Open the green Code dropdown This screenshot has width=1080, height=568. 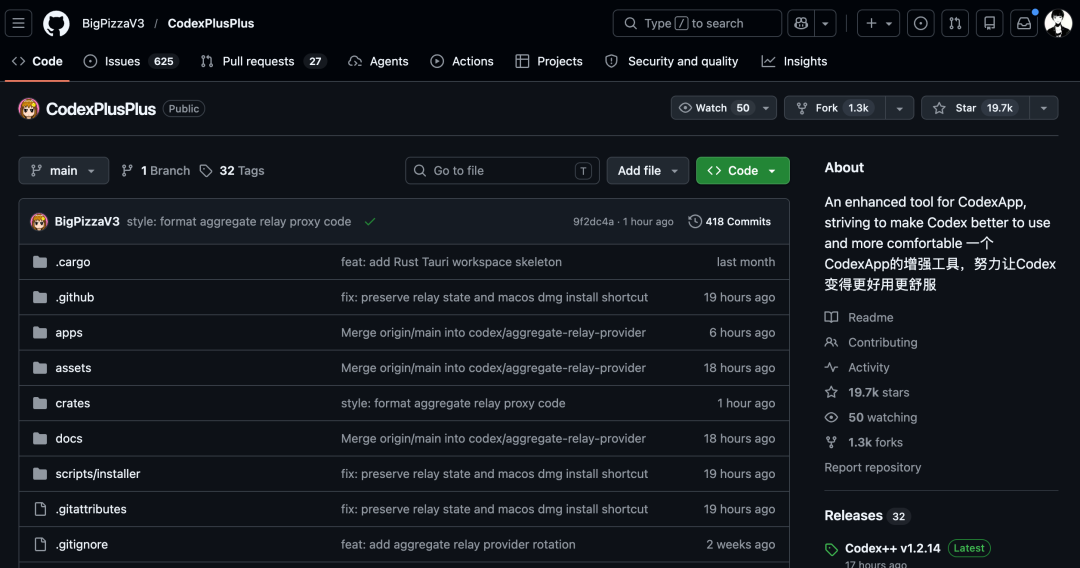(x=742, y=171)
